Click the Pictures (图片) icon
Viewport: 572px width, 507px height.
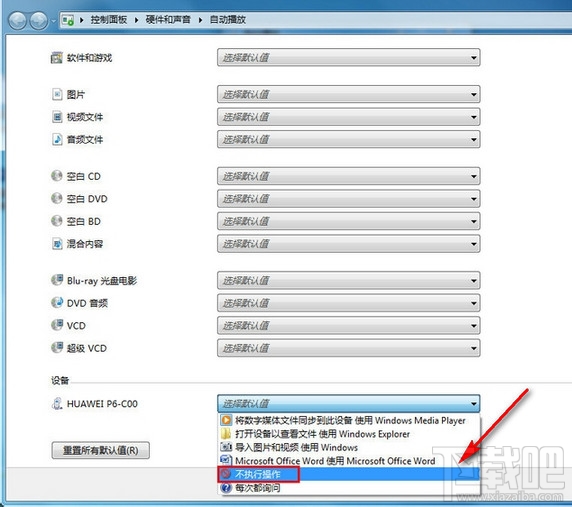click(57, 94)
